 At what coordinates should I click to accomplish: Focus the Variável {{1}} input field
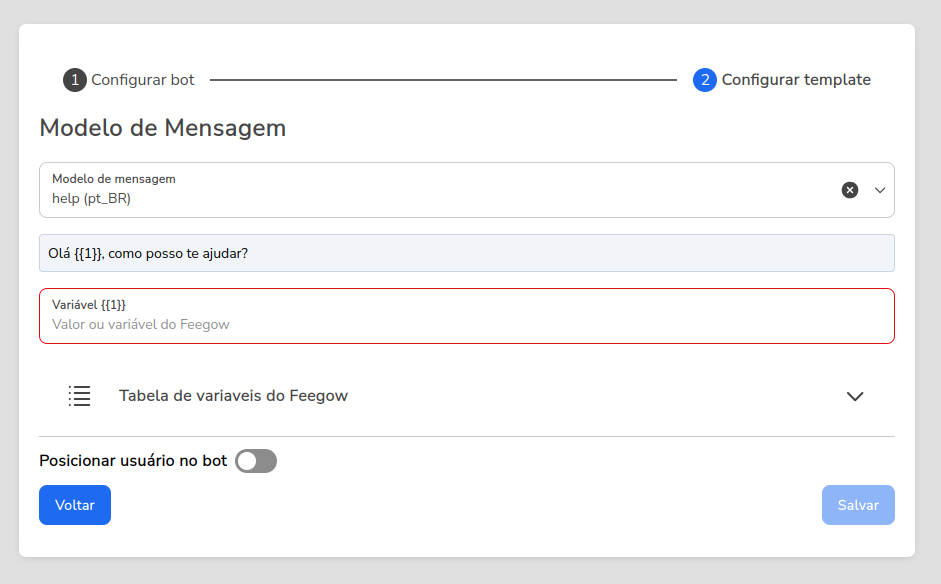point(467,316)
